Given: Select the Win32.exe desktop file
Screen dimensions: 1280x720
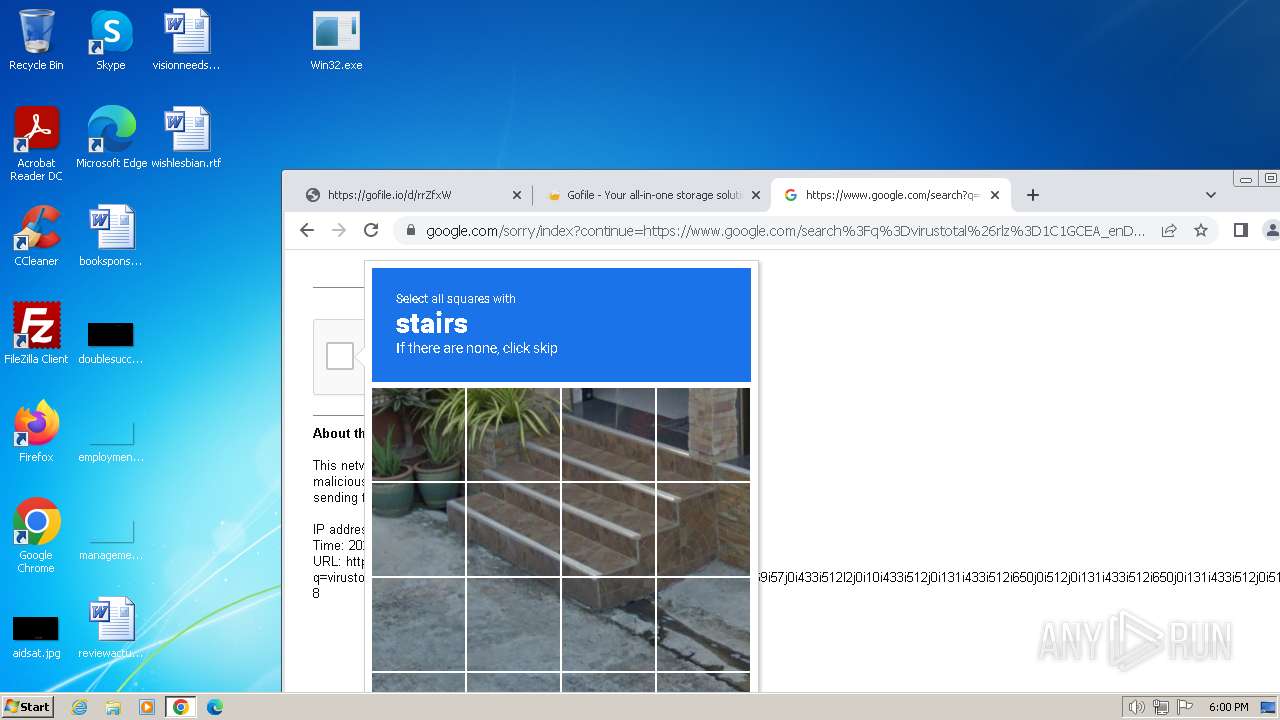Looking at the screenshot, I should point(336,40).
